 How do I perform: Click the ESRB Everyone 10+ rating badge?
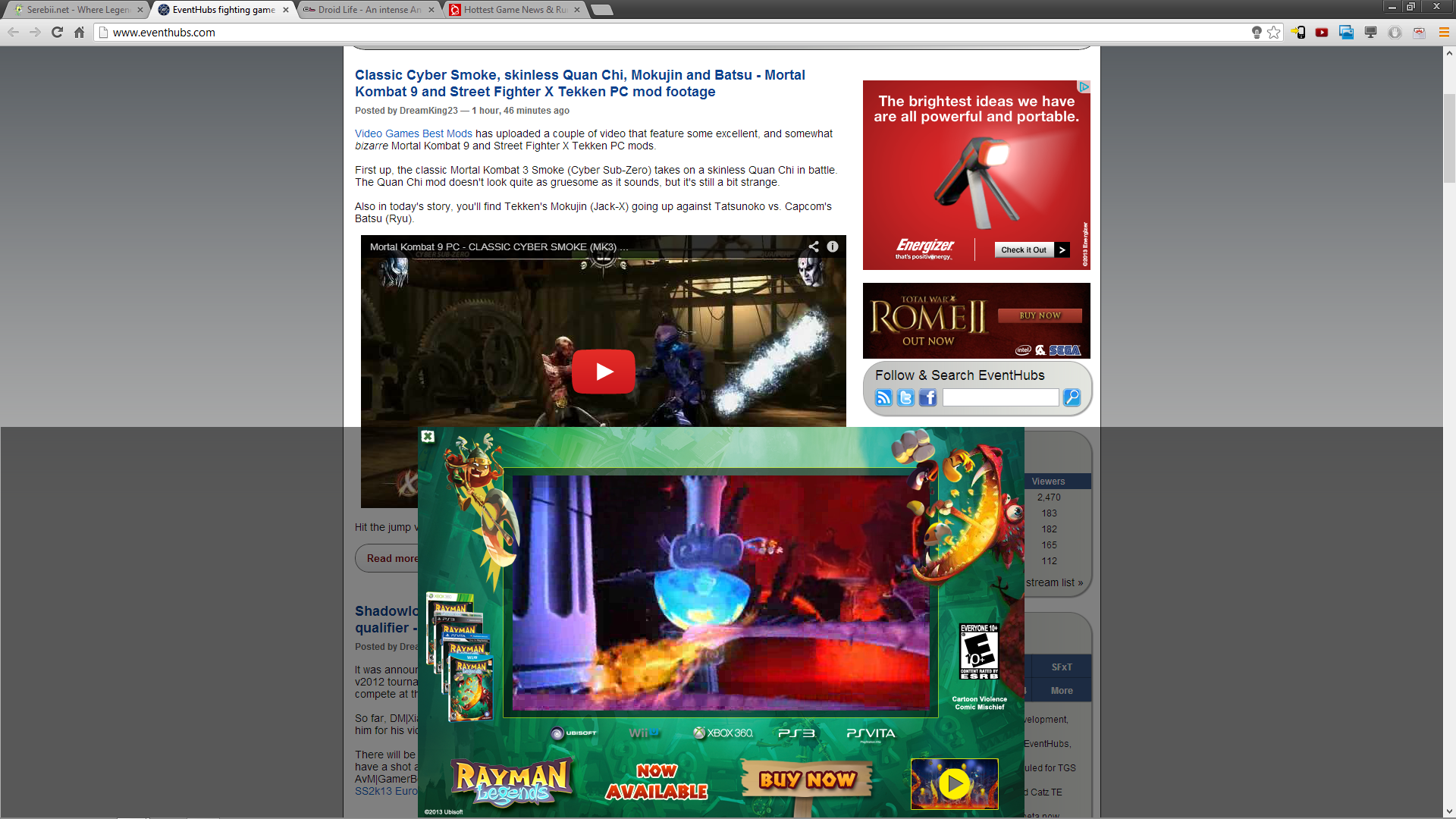click(x=979, y=651)
